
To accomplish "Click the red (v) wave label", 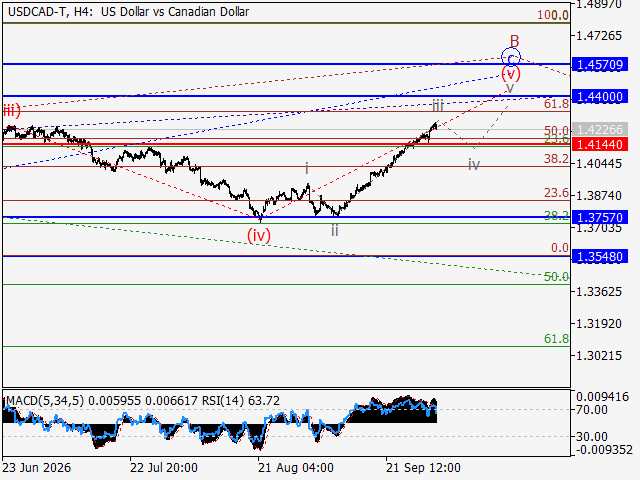I will tap(511, 74).
